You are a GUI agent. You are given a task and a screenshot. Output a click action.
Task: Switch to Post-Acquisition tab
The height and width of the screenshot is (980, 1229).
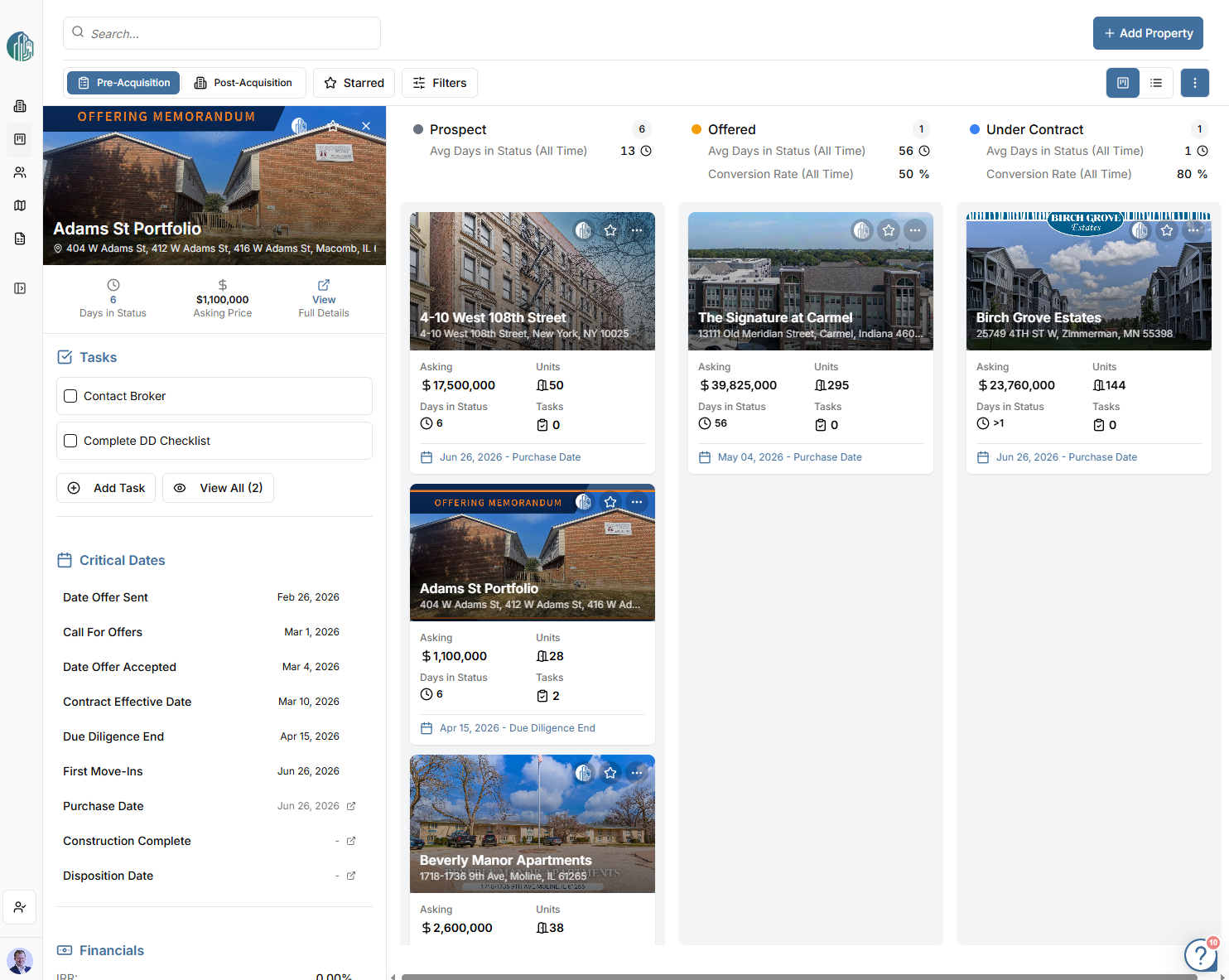(x=243, y=83)
